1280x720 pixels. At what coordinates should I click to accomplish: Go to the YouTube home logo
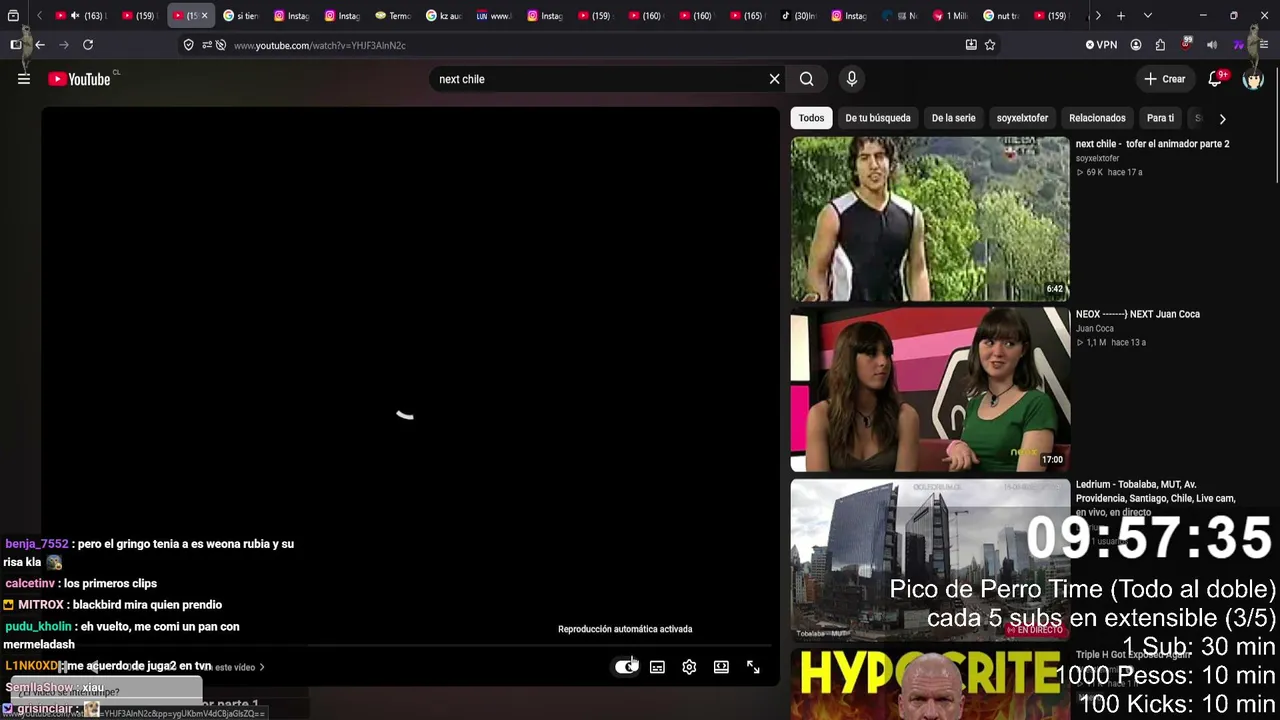pos(79,79)
